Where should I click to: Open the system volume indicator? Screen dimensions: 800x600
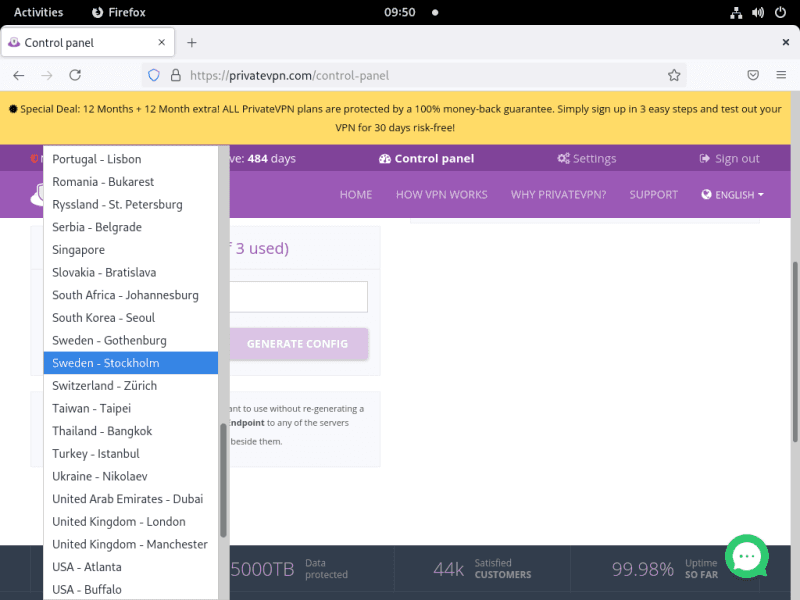(x=756, y=13)
